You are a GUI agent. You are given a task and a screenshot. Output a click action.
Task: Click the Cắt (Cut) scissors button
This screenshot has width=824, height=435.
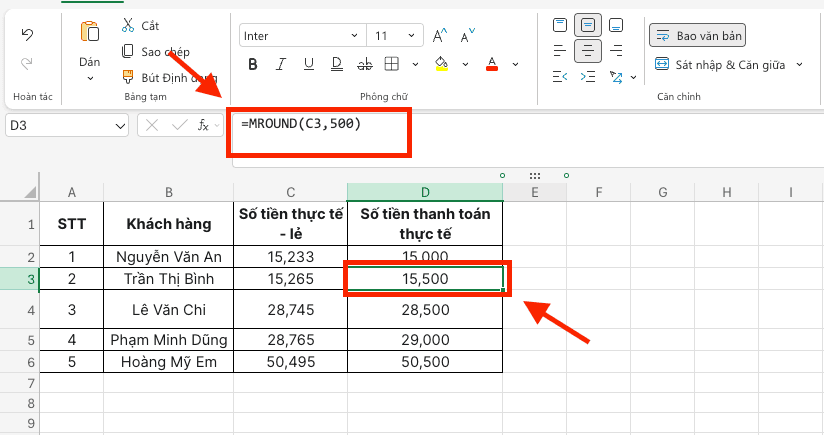(x=140, y=25)
